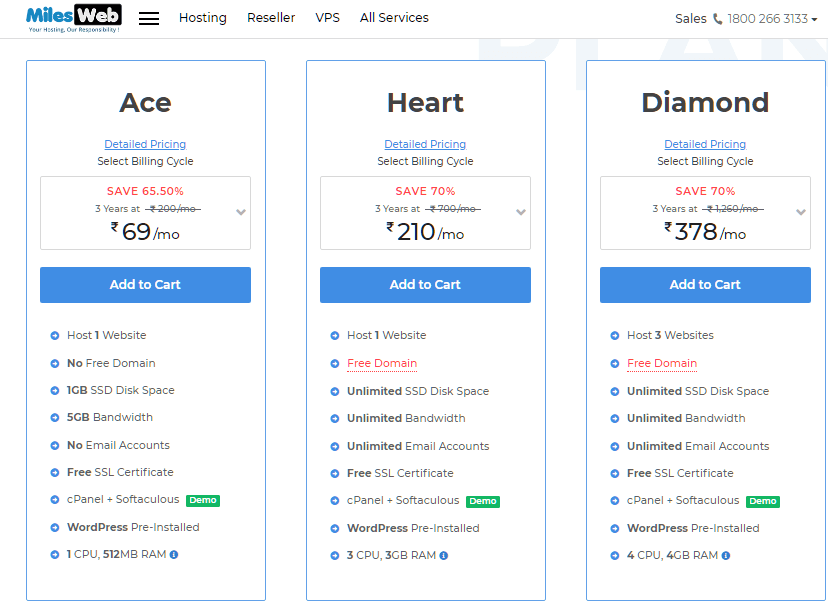The width and height of the screenshot is (828, 604).
Task: Click '1 CPU, 512MB RAM' feature text
Action: pyautogui.click(x=116, y=554)
